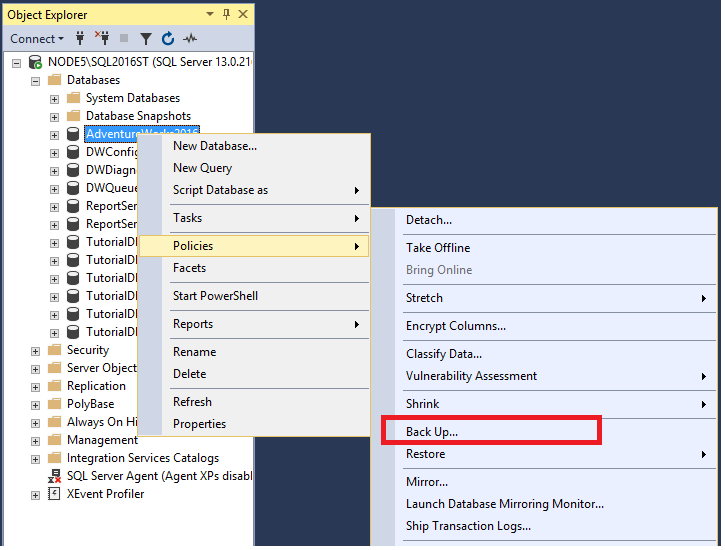The width and height of the screenshot is (725, 550).
Task: Open the Activity Monitor pulse icon
Action: pyautogui.click(x=190, y=38)
